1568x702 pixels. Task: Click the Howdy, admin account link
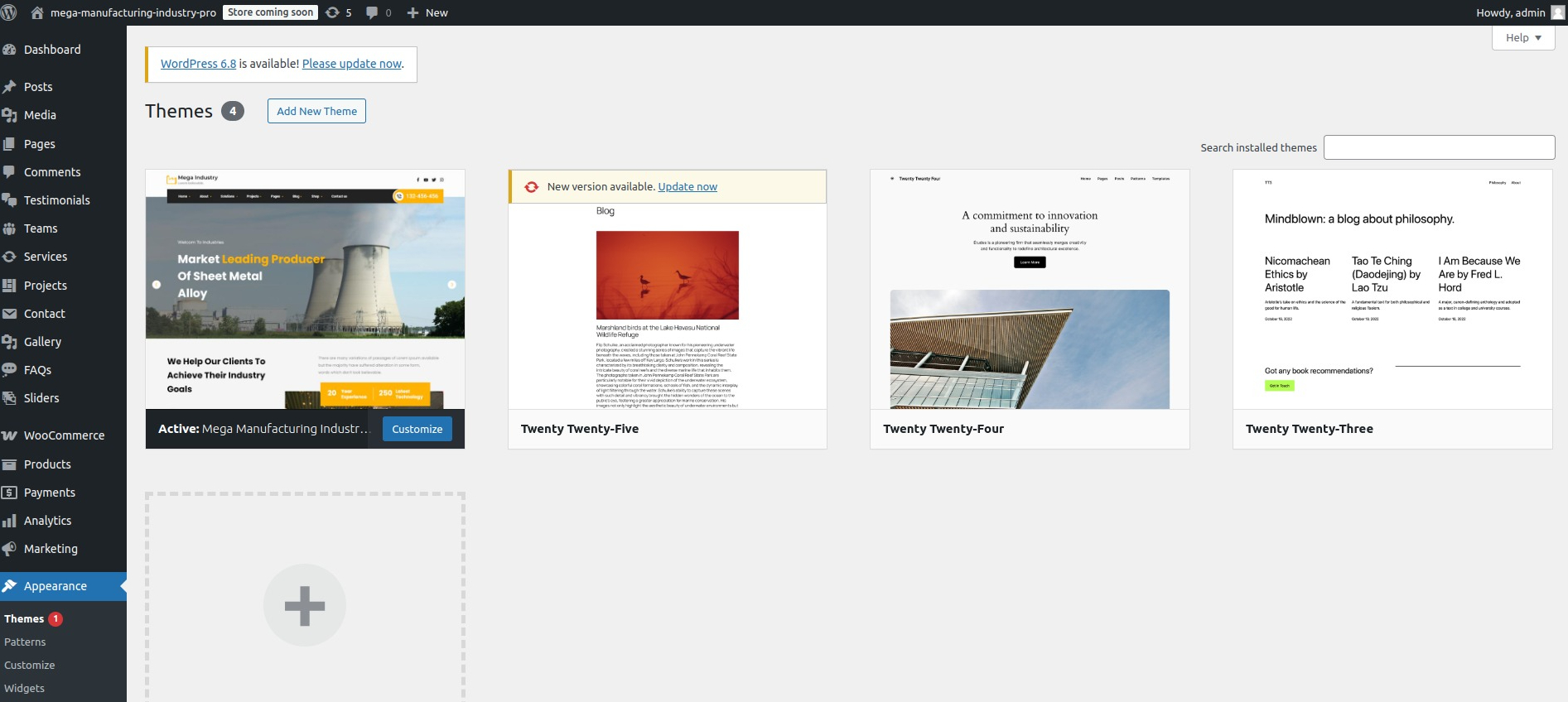1510,12
